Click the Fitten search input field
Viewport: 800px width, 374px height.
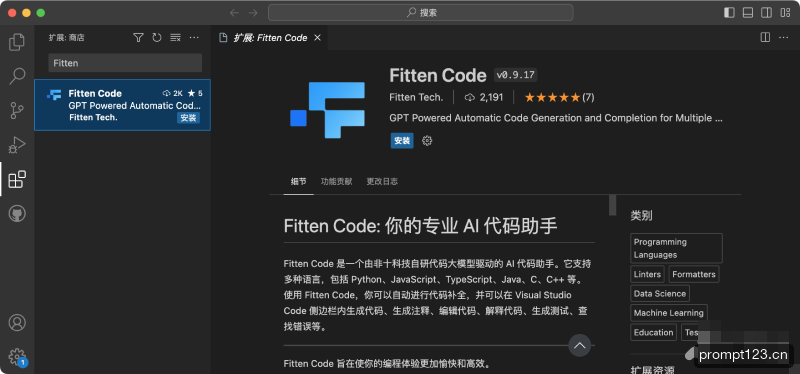(125, 63)
